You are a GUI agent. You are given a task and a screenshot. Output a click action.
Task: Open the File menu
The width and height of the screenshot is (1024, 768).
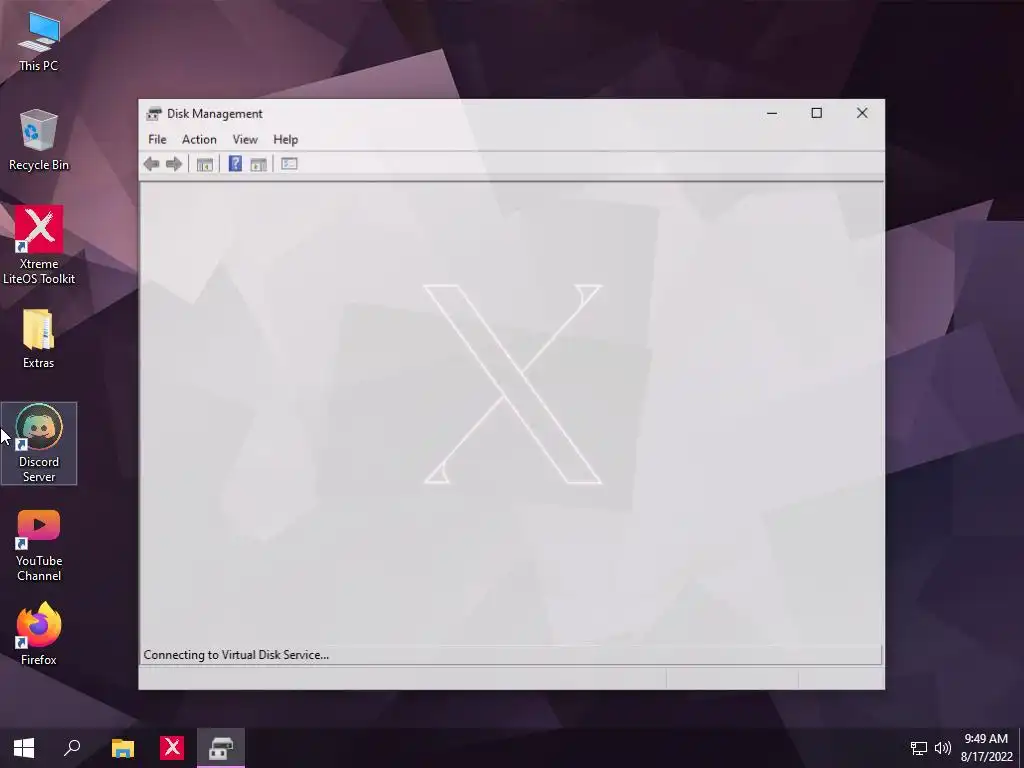click(157, 139)
